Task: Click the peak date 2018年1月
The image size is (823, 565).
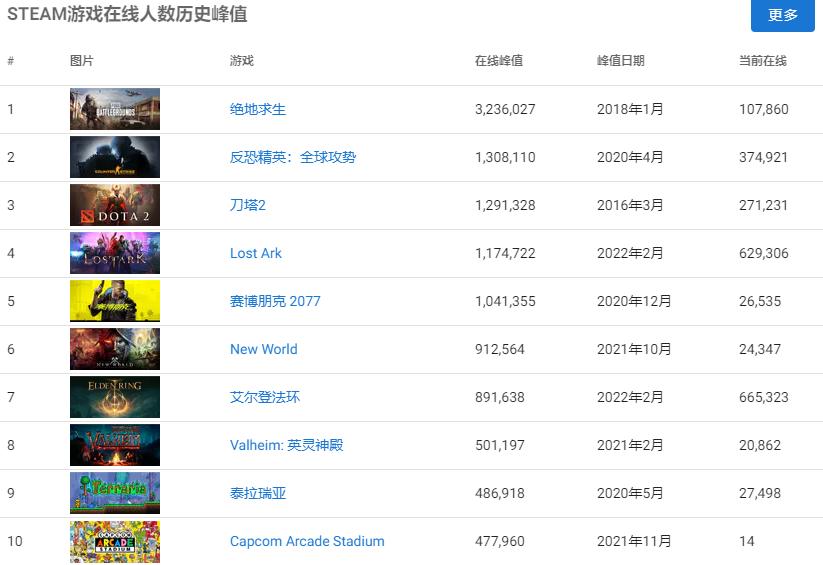Action: pos(630,109)
